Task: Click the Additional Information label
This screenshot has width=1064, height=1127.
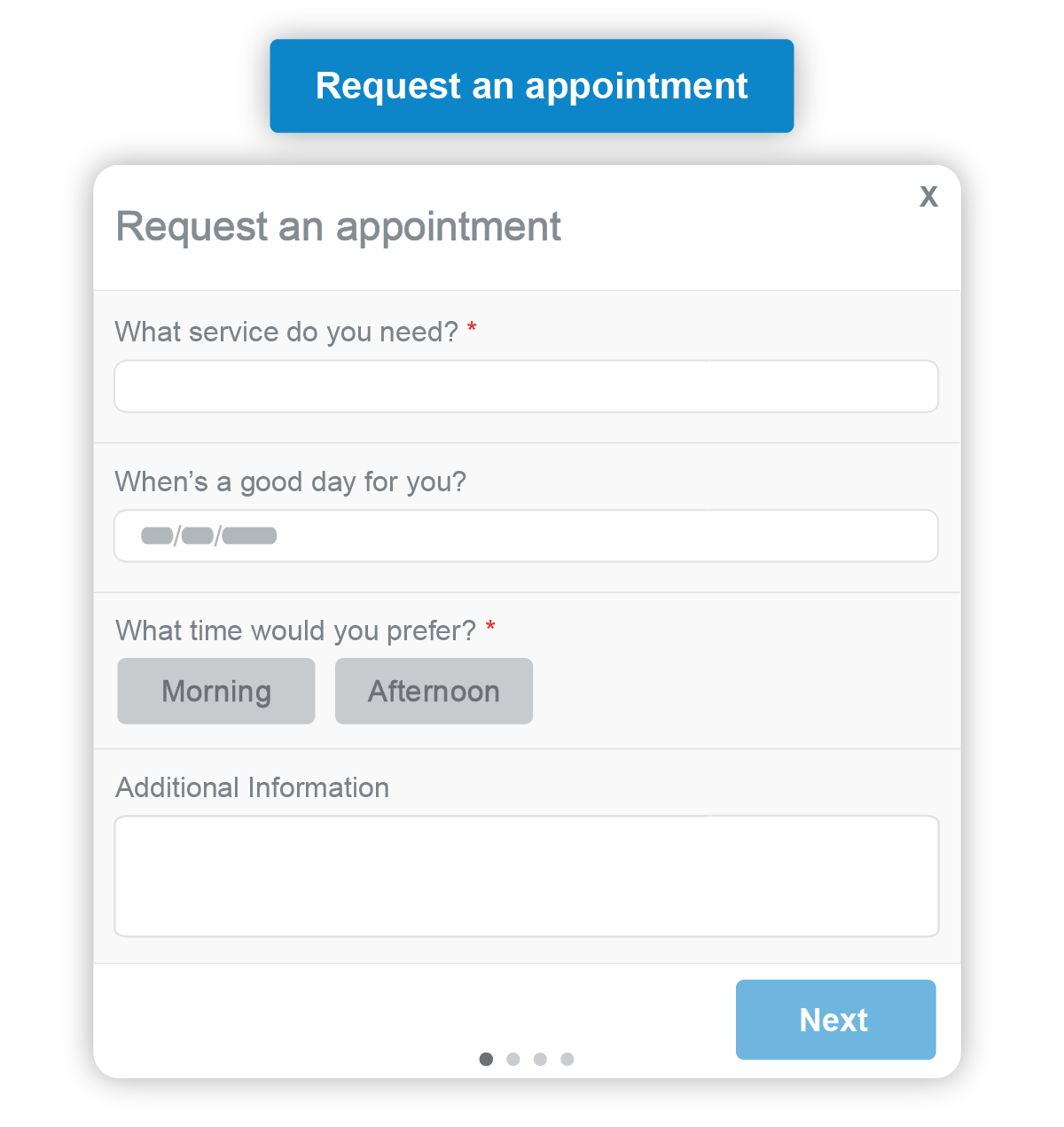Action: pos(252,787)
